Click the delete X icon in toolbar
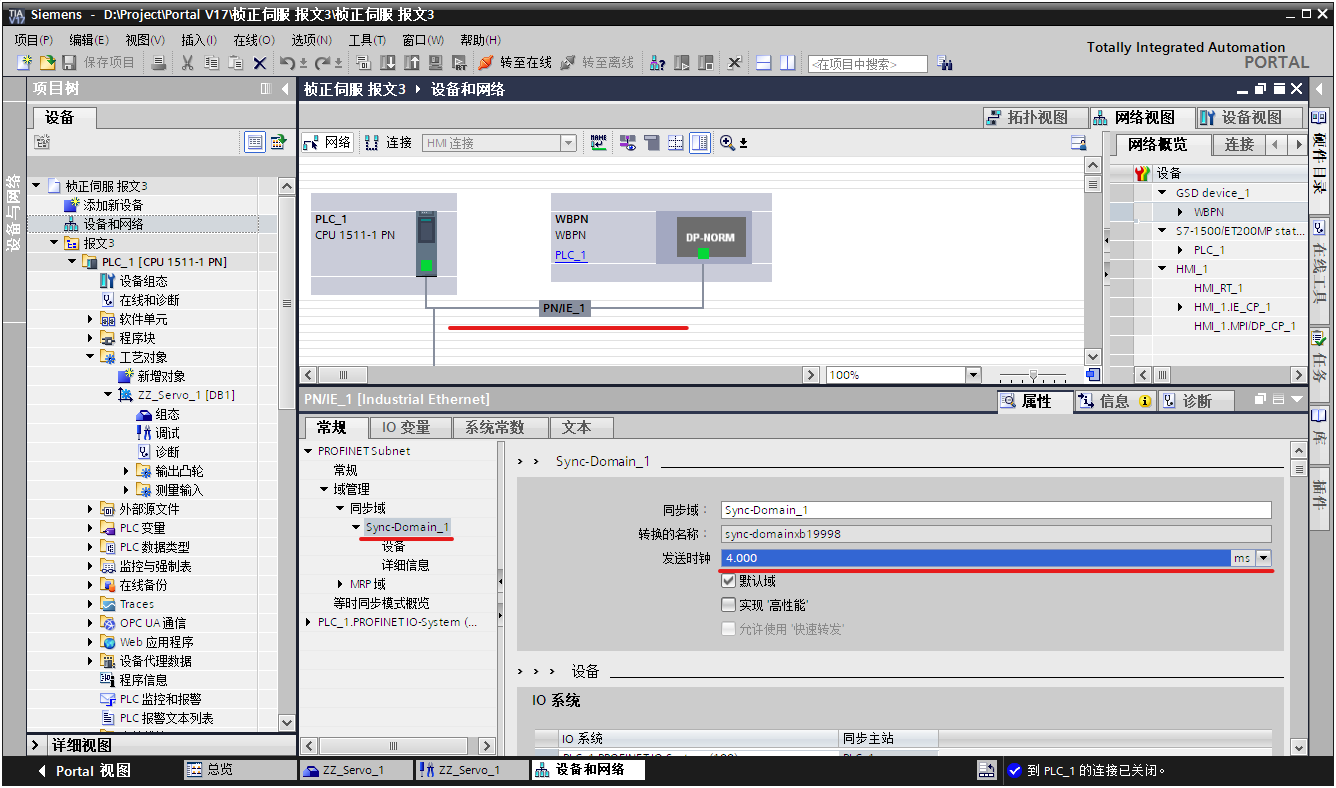Image resolution: width=1336 pixels, height=788 pixels. (260, 63)
